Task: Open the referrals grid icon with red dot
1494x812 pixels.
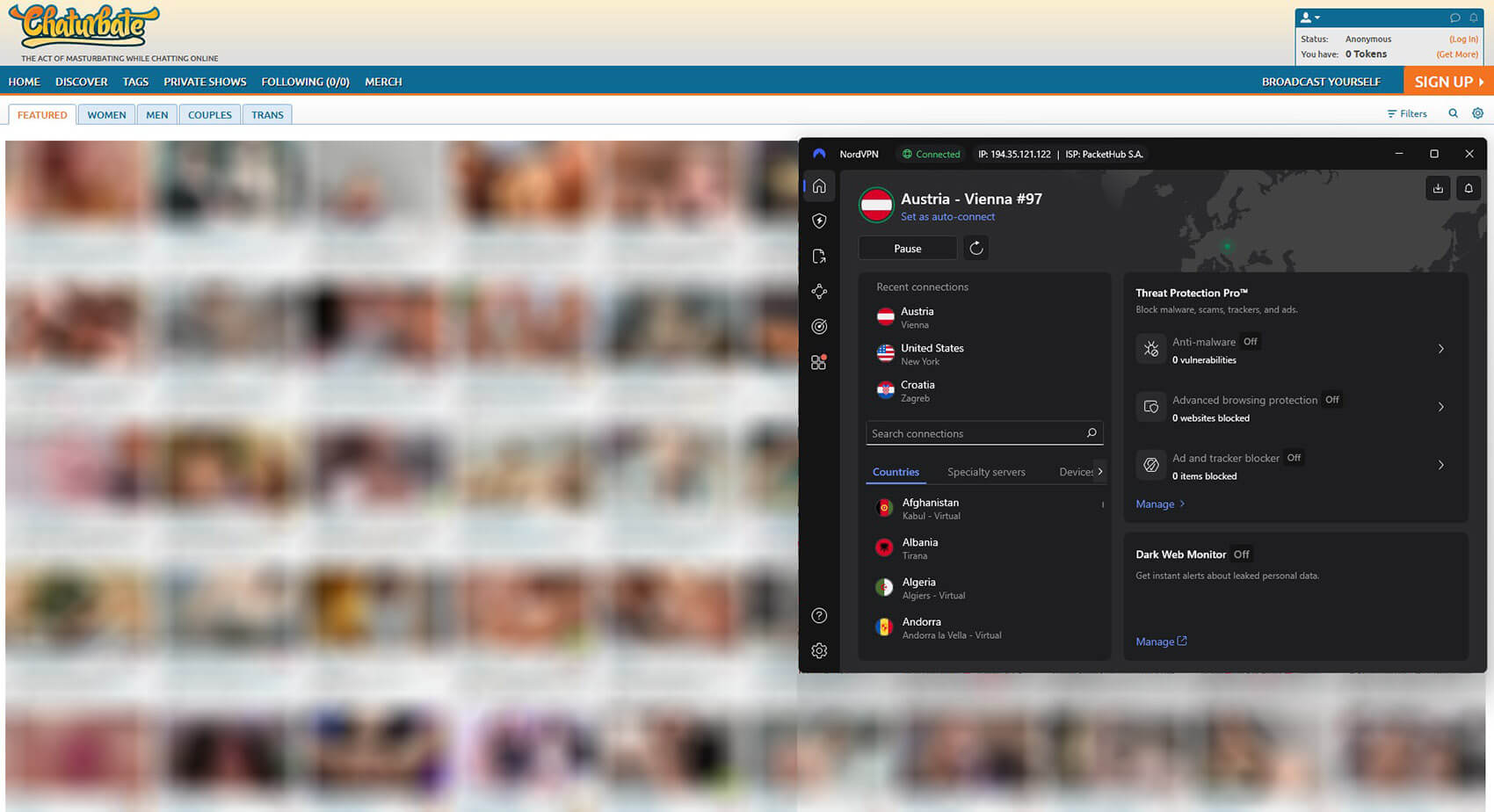Action: [819, 361]
